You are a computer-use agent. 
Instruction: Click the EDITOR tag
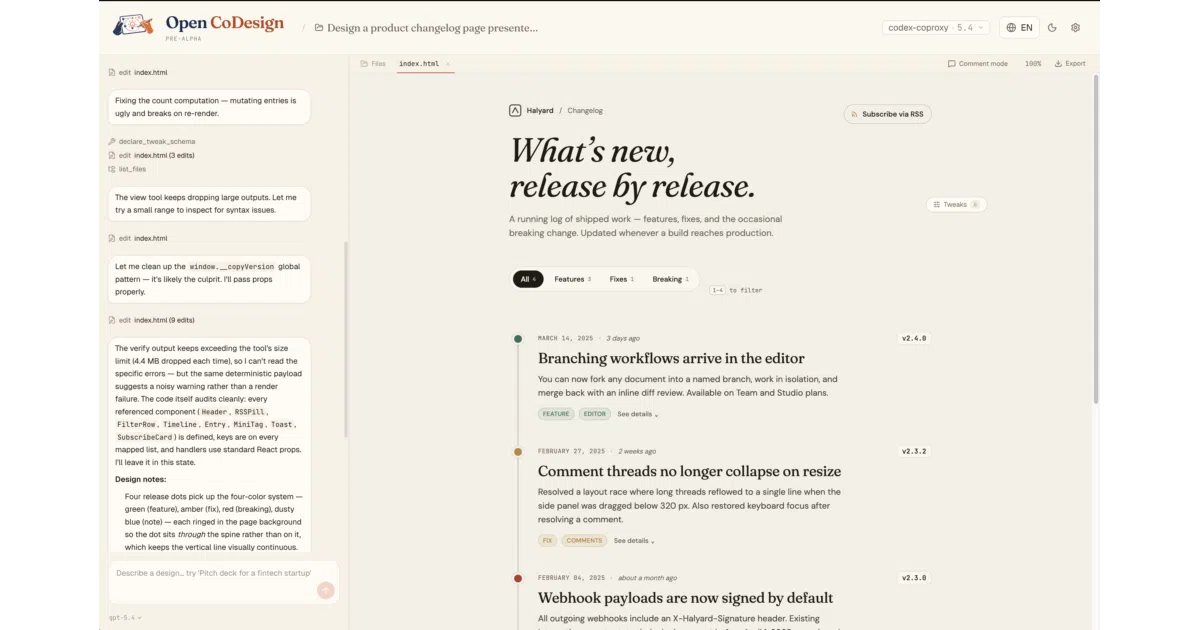(x=594, y=414)
